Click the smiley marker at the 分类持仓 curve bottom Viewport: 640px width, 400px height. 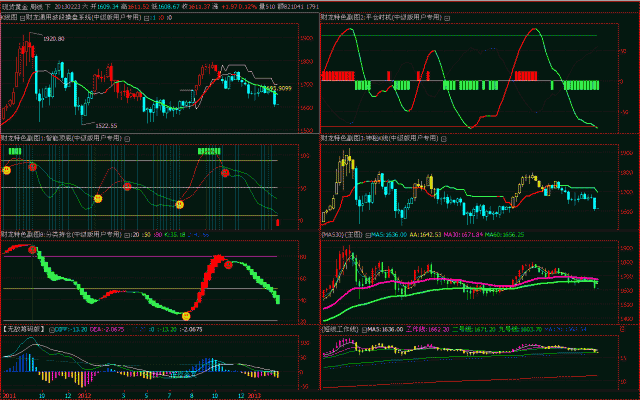pos(185,316)
